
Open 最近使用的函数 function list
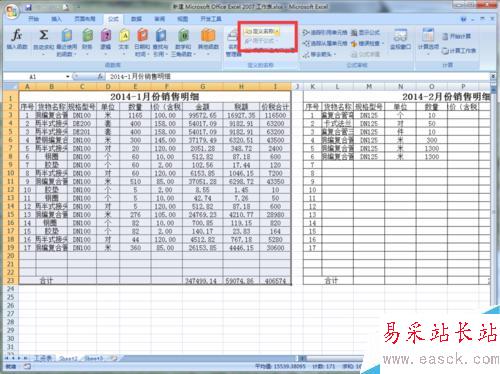67,42
